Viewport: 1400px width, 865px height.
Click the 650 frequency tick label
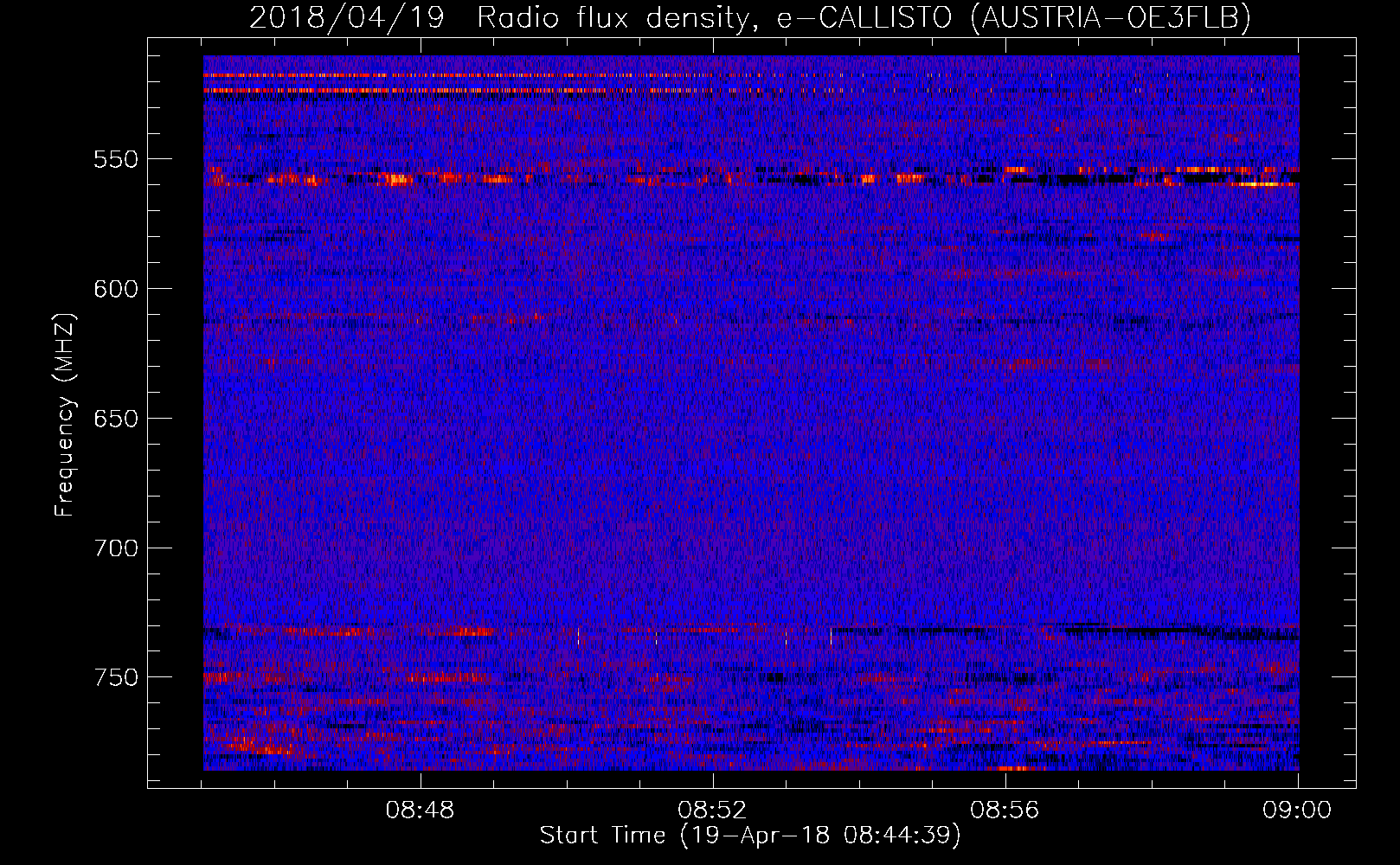click(x=115, y=419)
